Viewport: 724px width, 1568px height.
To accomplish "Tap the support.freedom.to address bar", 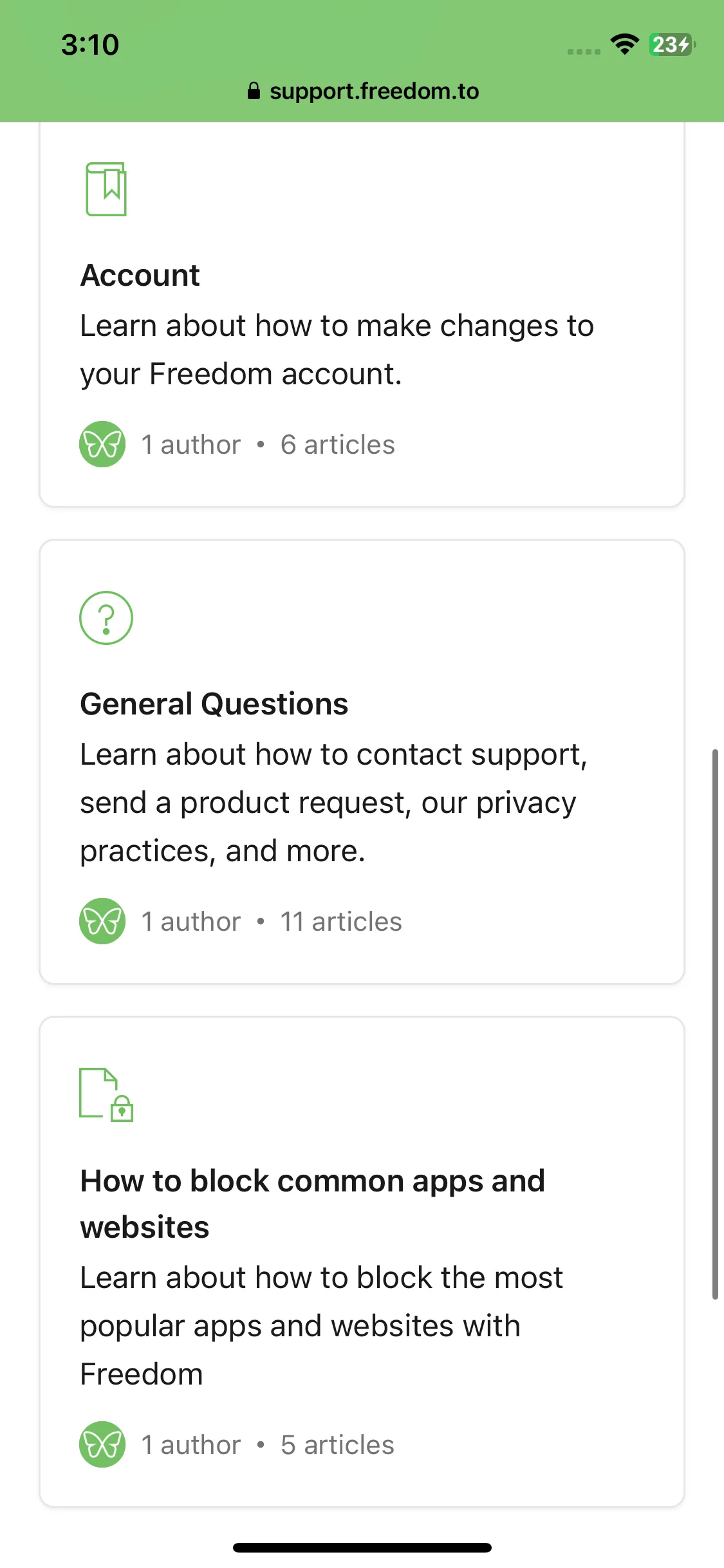I will pos(362,91).
